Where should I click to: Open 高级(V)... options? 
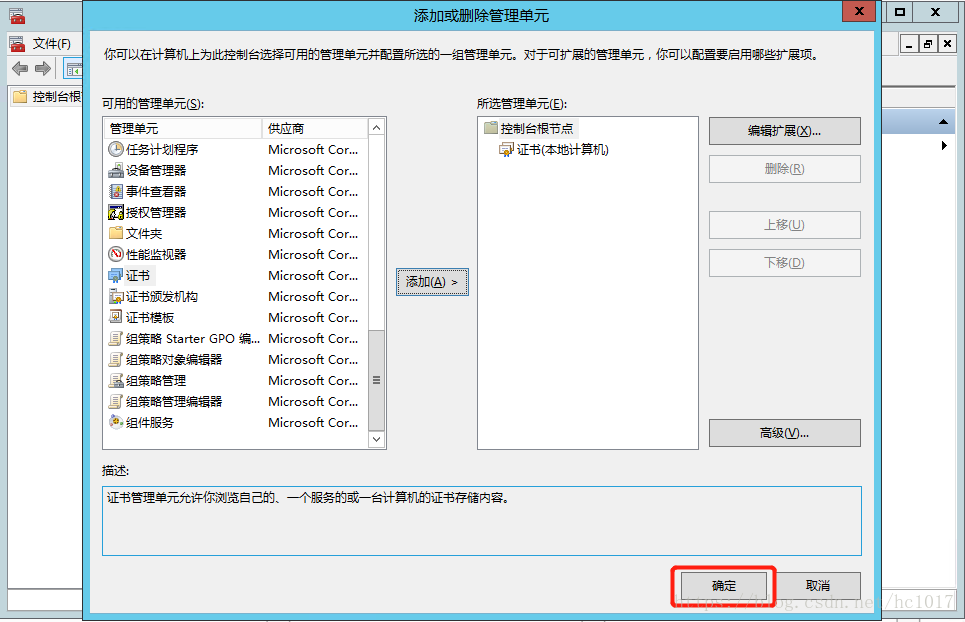click(x=785, y=433)
